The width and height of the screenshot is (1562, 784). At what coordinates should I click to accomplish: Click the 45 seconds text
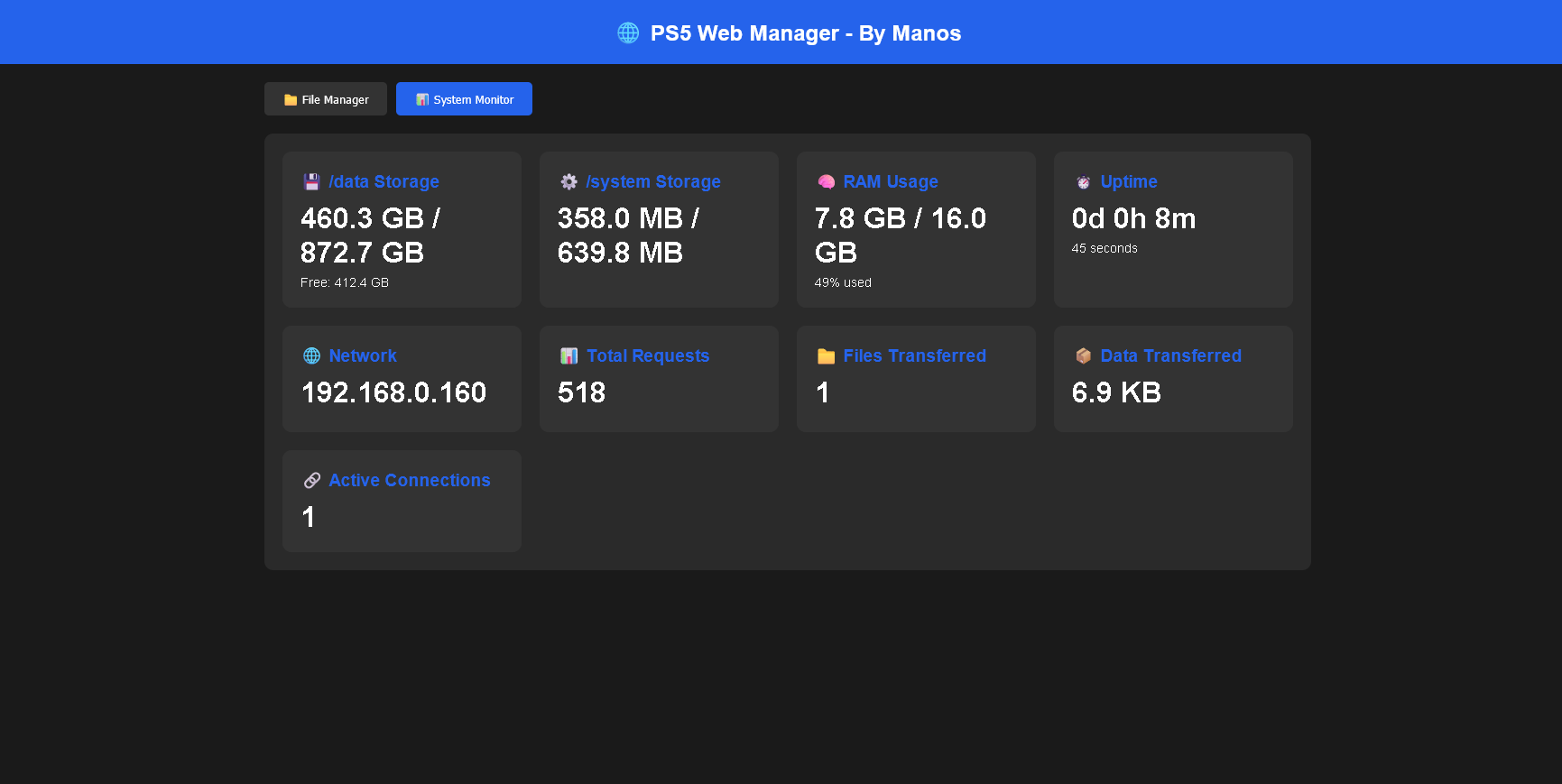coord(1104,249)
